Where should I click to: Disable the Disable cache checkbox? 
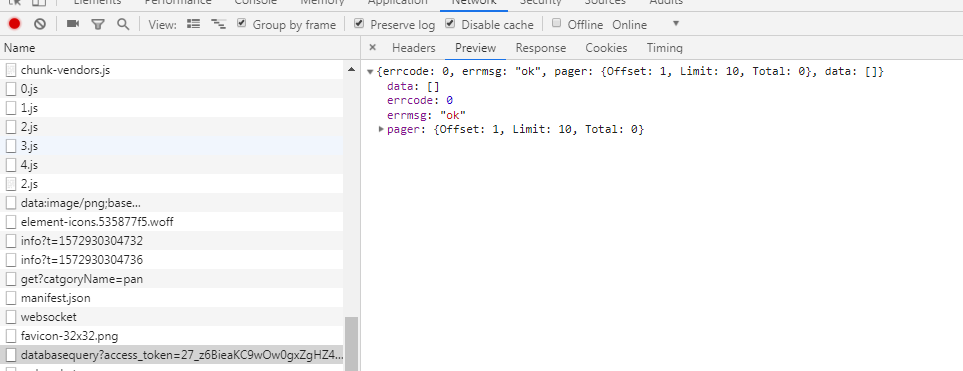[450, 23]
